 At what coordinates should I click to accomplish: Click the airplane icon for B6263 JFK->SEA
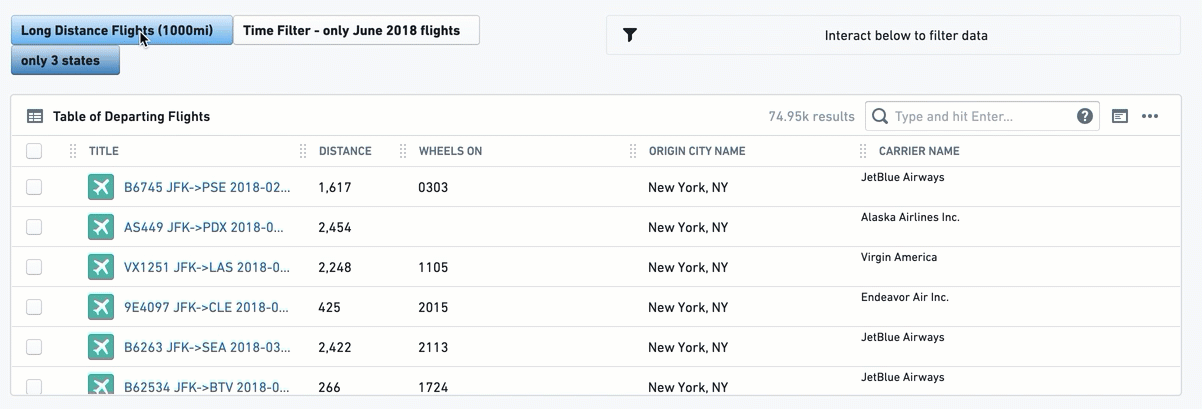(101, 347)
